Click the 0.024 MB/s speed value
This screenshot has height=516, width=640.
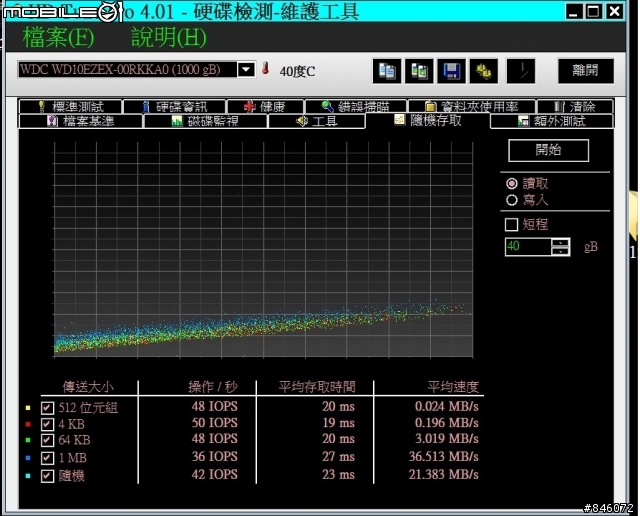coord(447,407)
